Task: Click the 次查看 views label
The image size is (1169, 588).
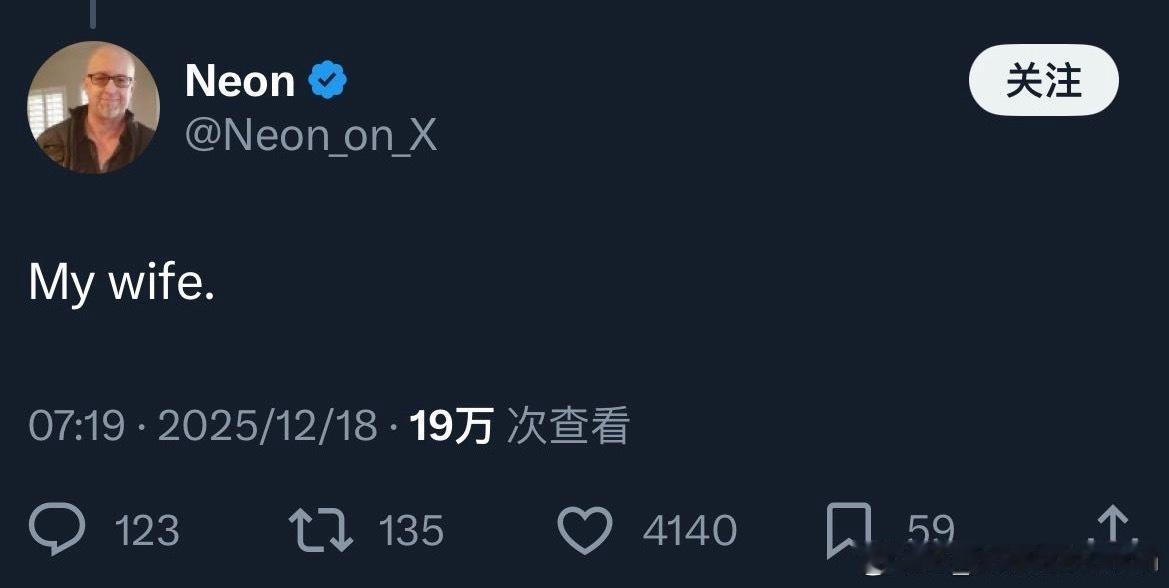Action: tap(568, 427)
